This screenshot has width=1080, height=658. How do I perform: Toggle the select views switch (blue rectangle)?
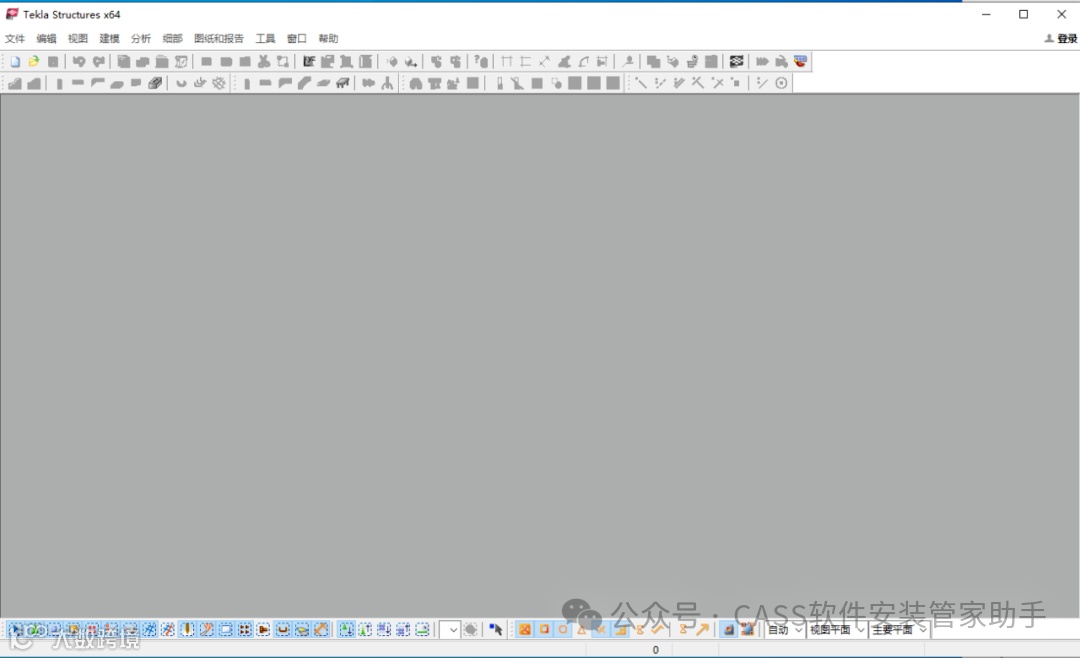tap(225, 630)
